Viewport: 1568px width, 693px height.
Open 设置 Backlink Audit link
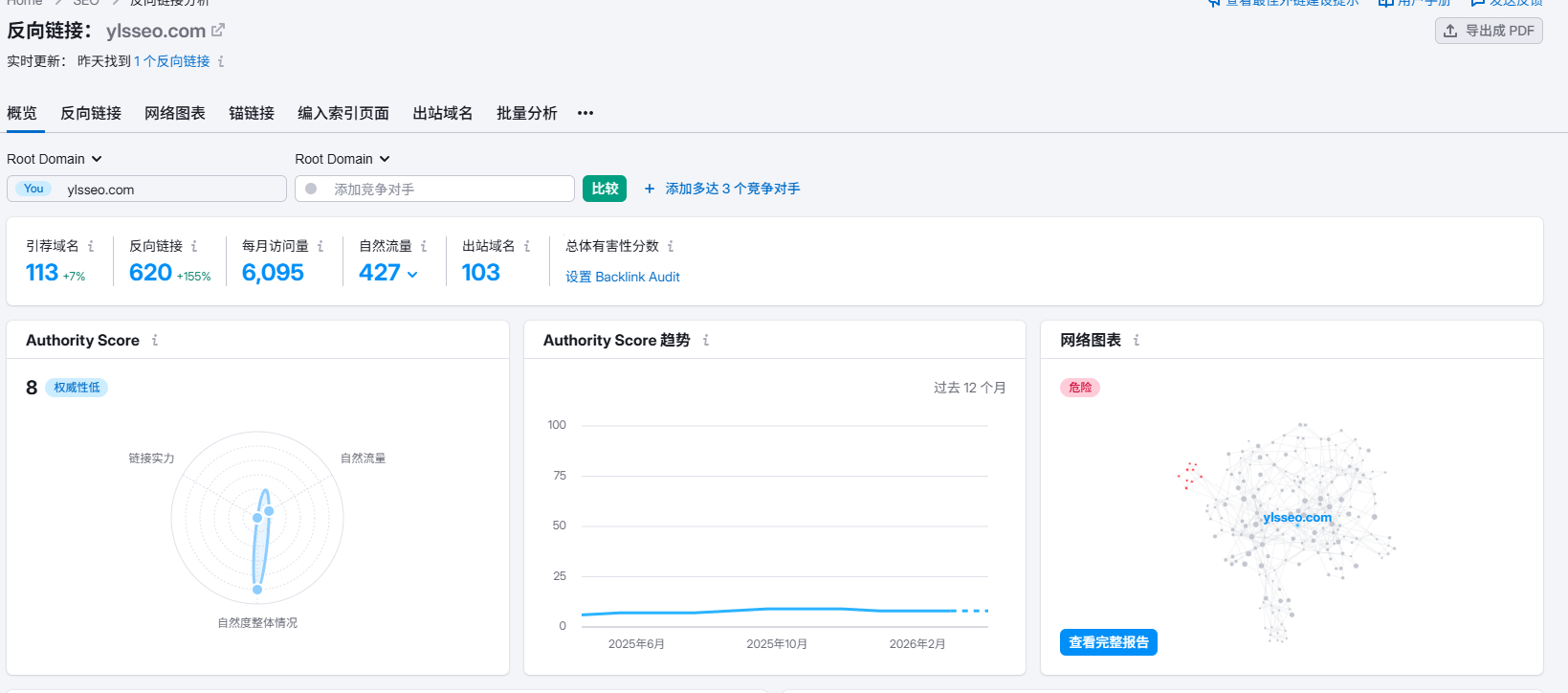623,277
